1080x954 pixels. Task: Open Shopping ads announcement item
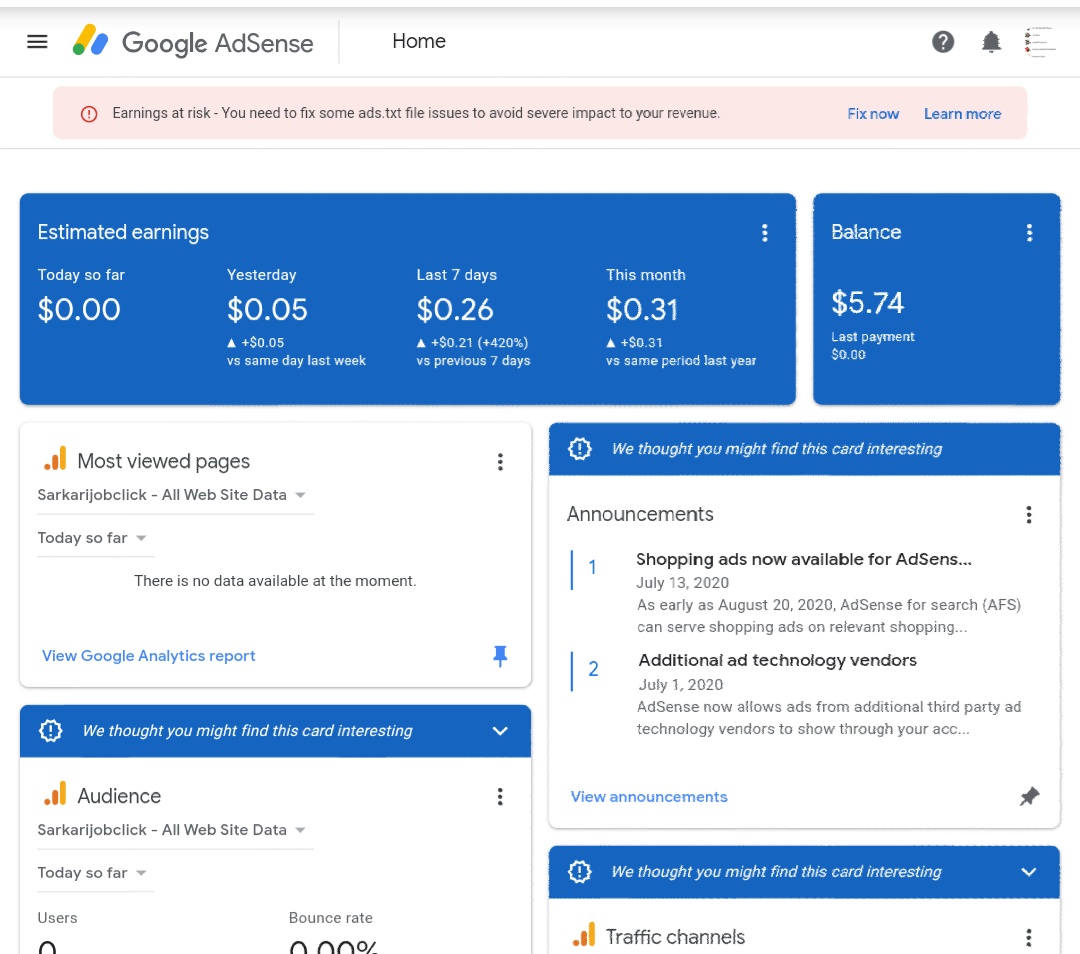[803, 560]
